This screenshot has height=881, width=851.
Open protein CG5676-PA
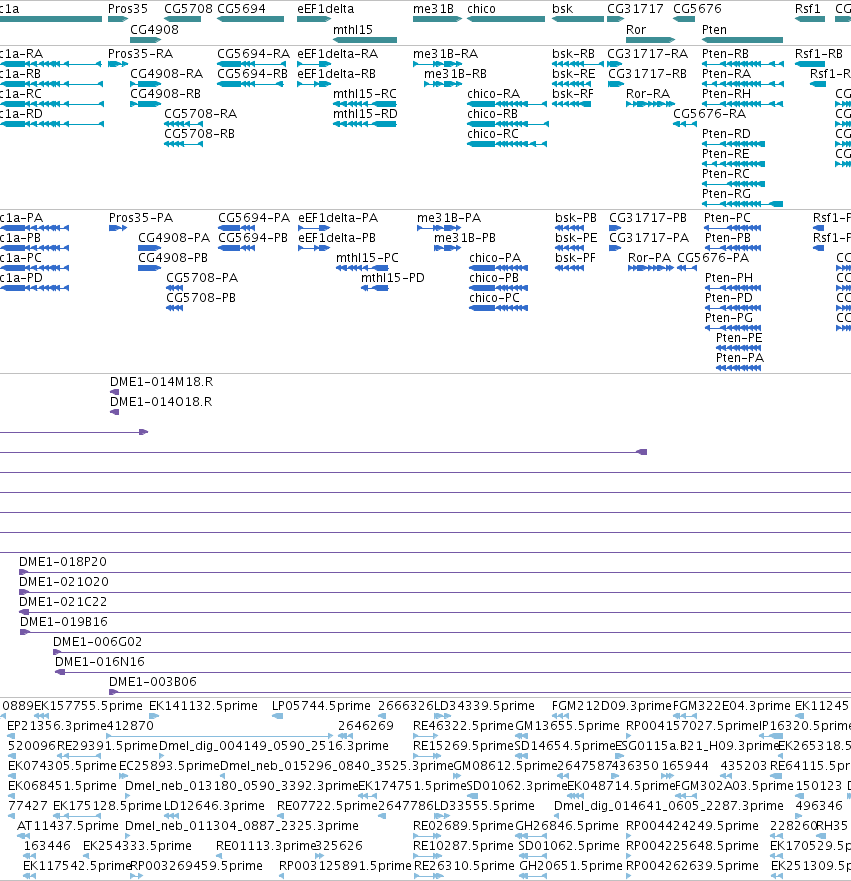point(713,258)
